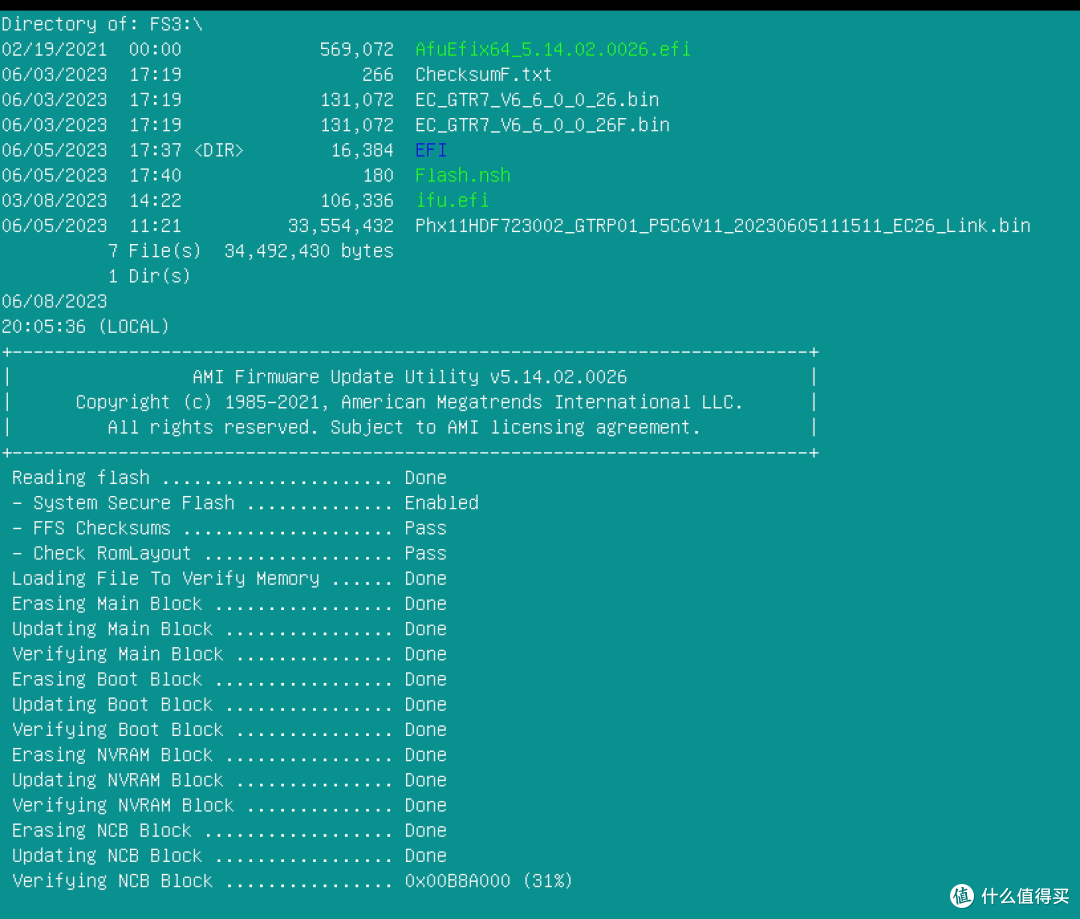Click the 'Directory of: FS3:\' header
Viewport: 1080px width, 919px height.
click(102, 24)
